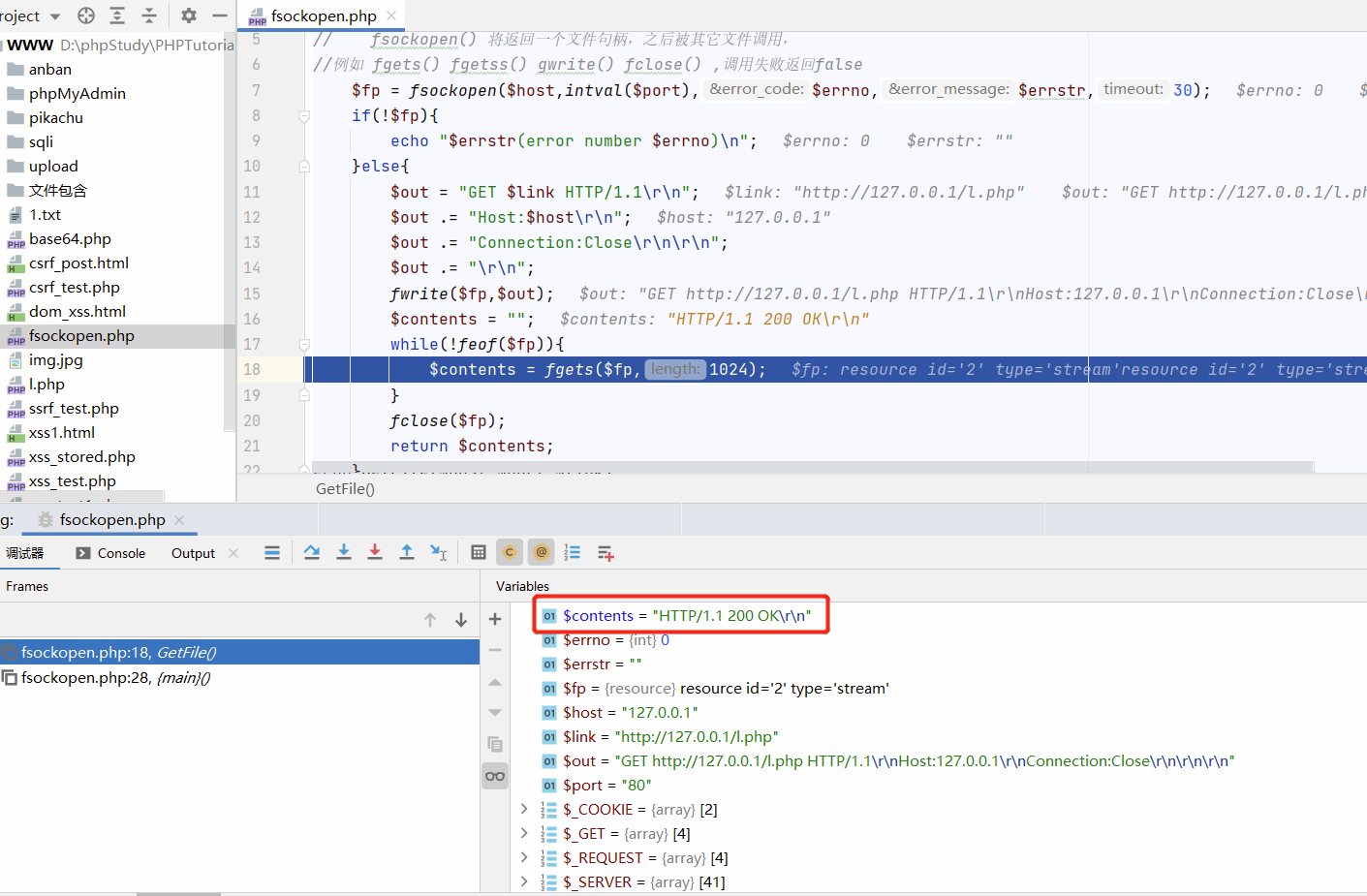Hide the Project tool window
Screen dimensions: 1367x896
[220, 15]
